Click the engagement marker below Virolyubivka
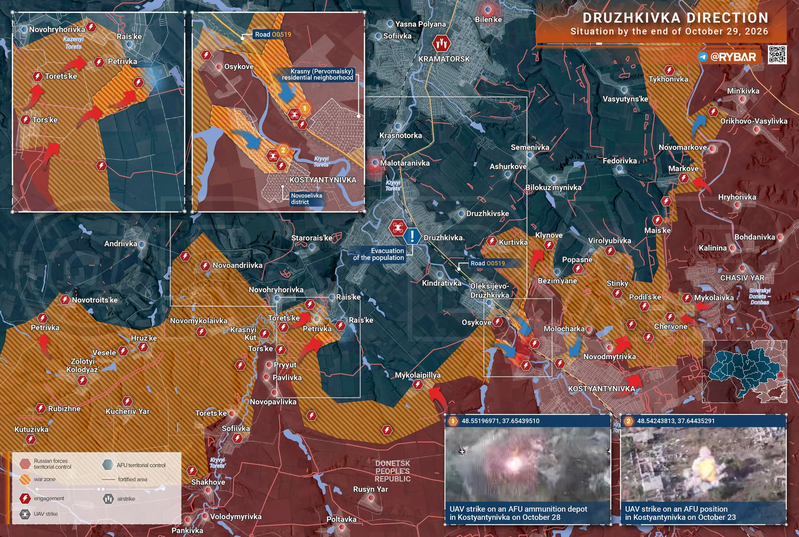The image size is (799, 537). pos(610,251)
